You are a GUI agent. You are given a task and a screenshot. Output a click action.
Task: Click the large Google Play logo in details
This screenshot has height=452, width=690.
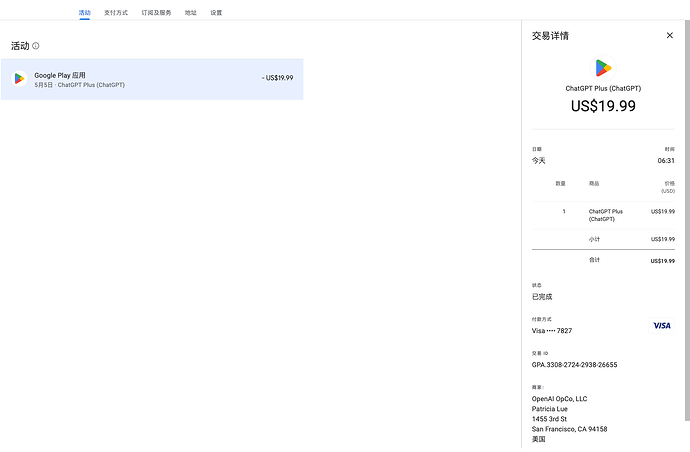pyautogui.click(x=603, y=68)
